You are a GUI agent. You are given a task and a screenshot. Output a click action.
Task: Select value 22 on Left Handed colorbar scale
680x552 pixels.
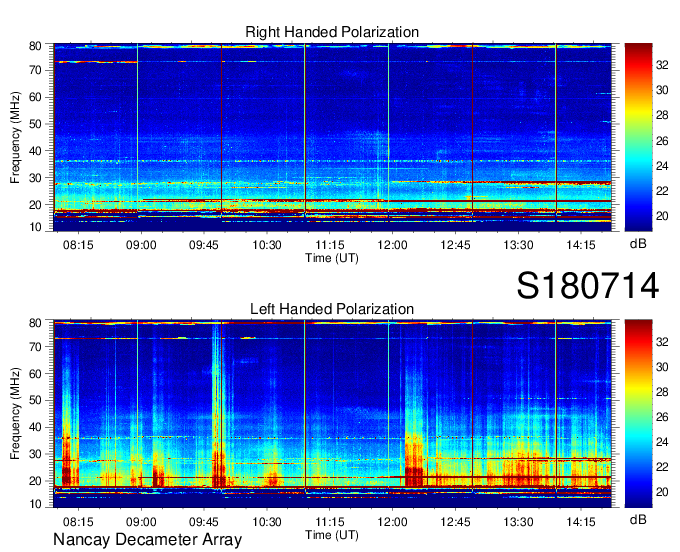[x=662, y=467]
